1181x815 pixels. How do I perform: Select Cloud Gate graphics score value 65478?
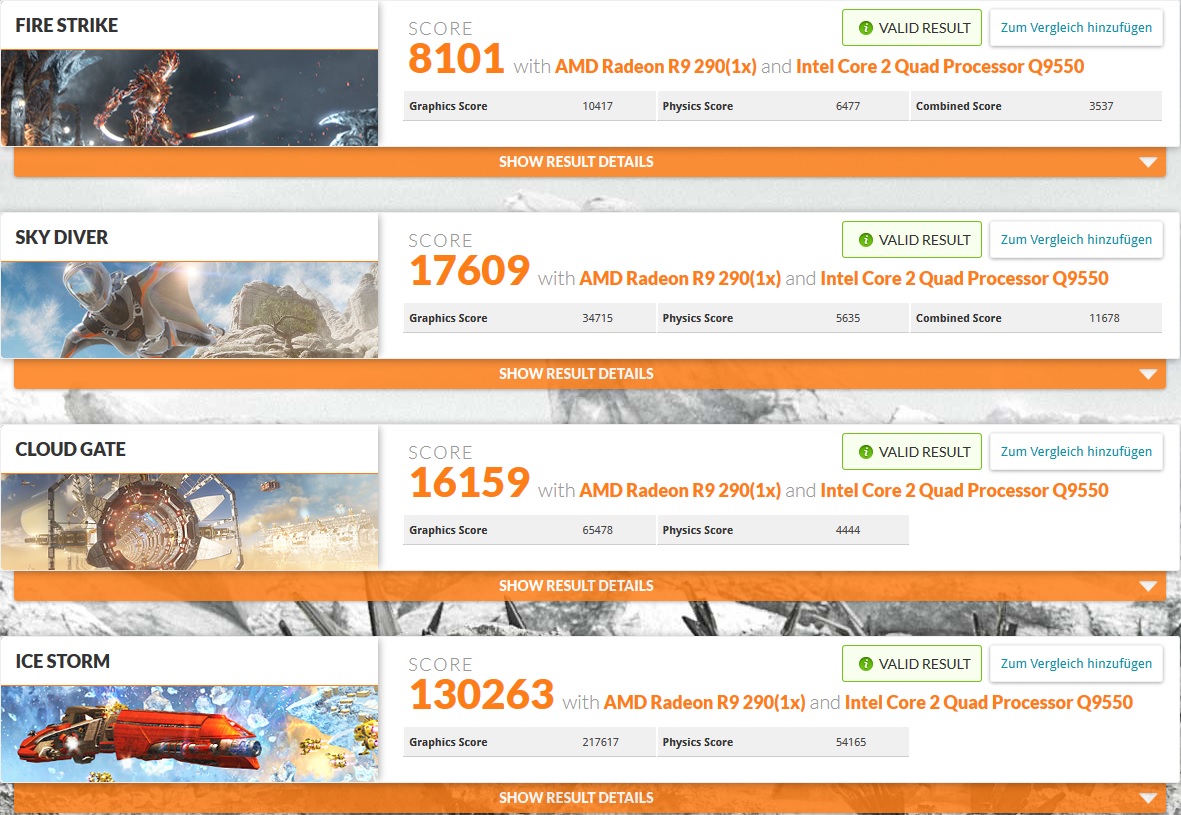pyautogui.click(x=597, y=530)
